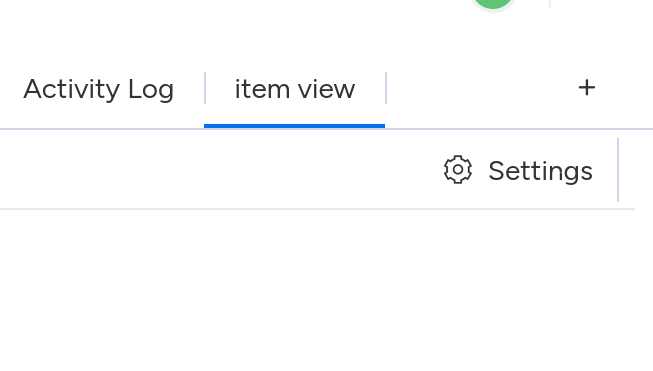
Task: Select the item view tab
Action: click(295, 89)
